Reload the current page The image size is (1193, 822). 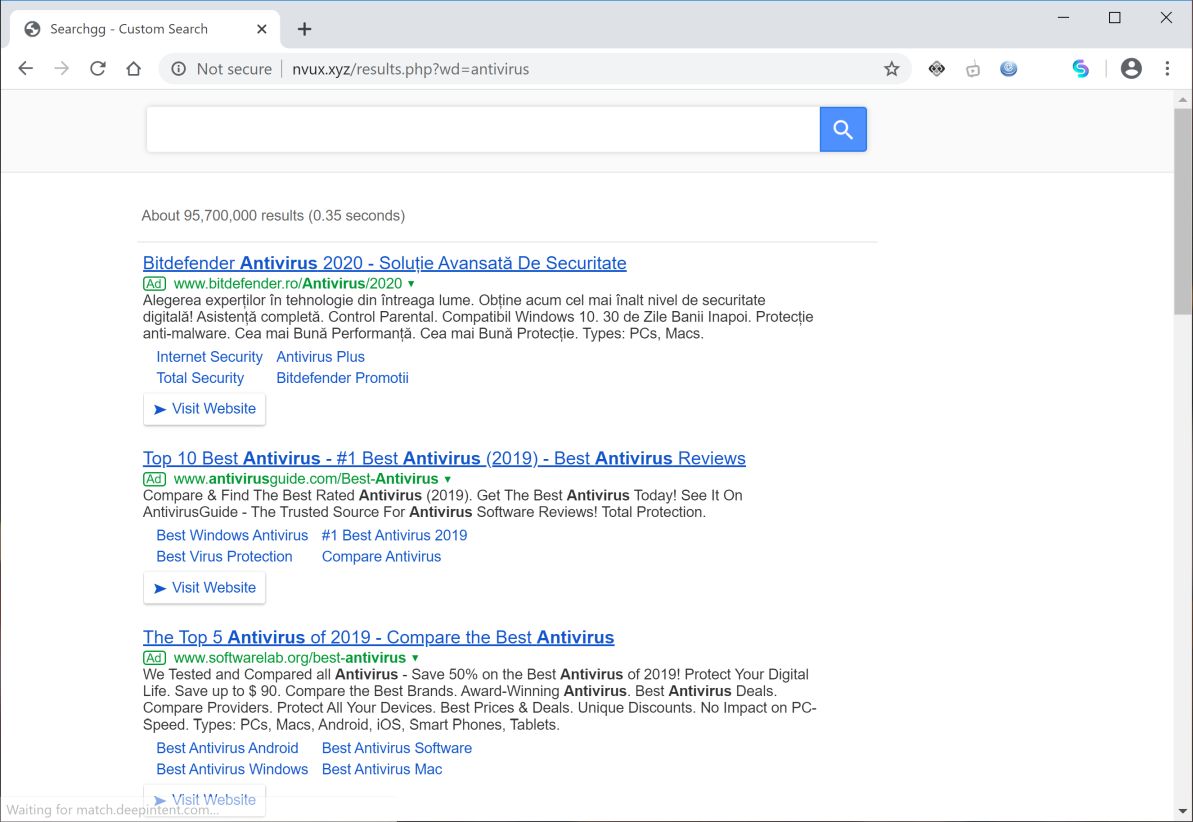98,69
